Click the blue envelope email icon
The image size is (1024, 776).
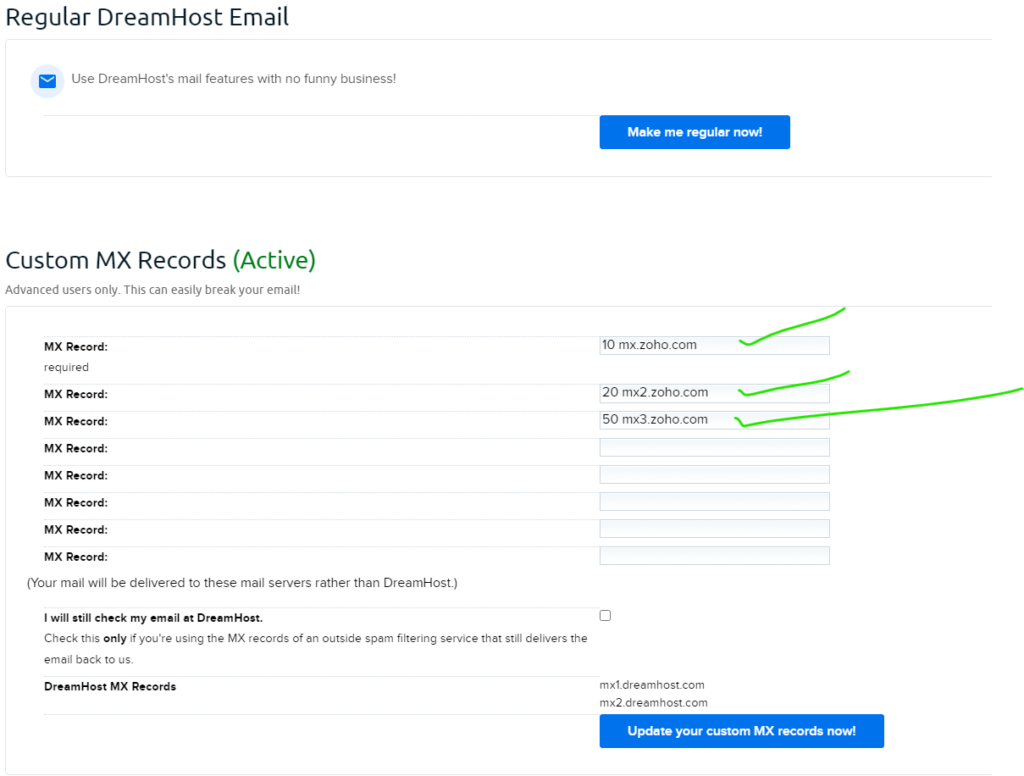pos(46,81)
